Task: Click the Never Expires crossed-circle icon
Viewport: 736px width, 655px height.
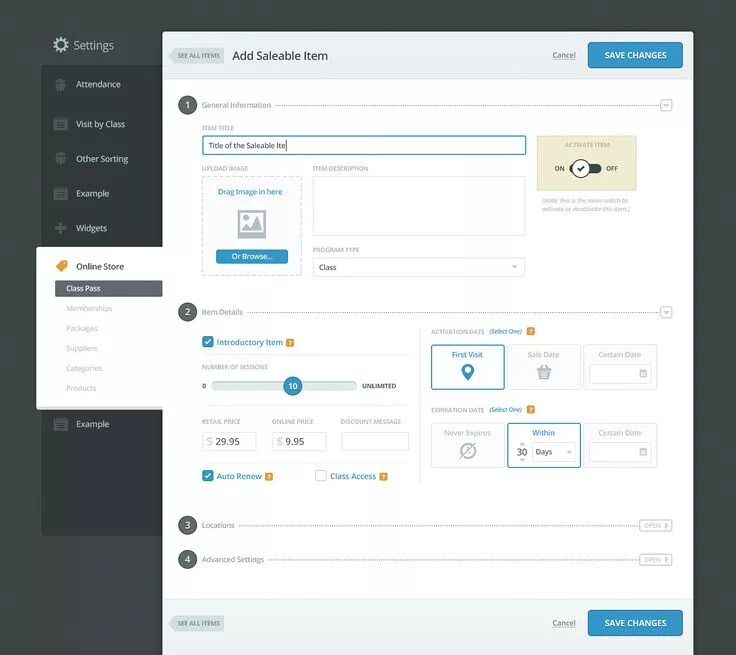Action: 468,451
